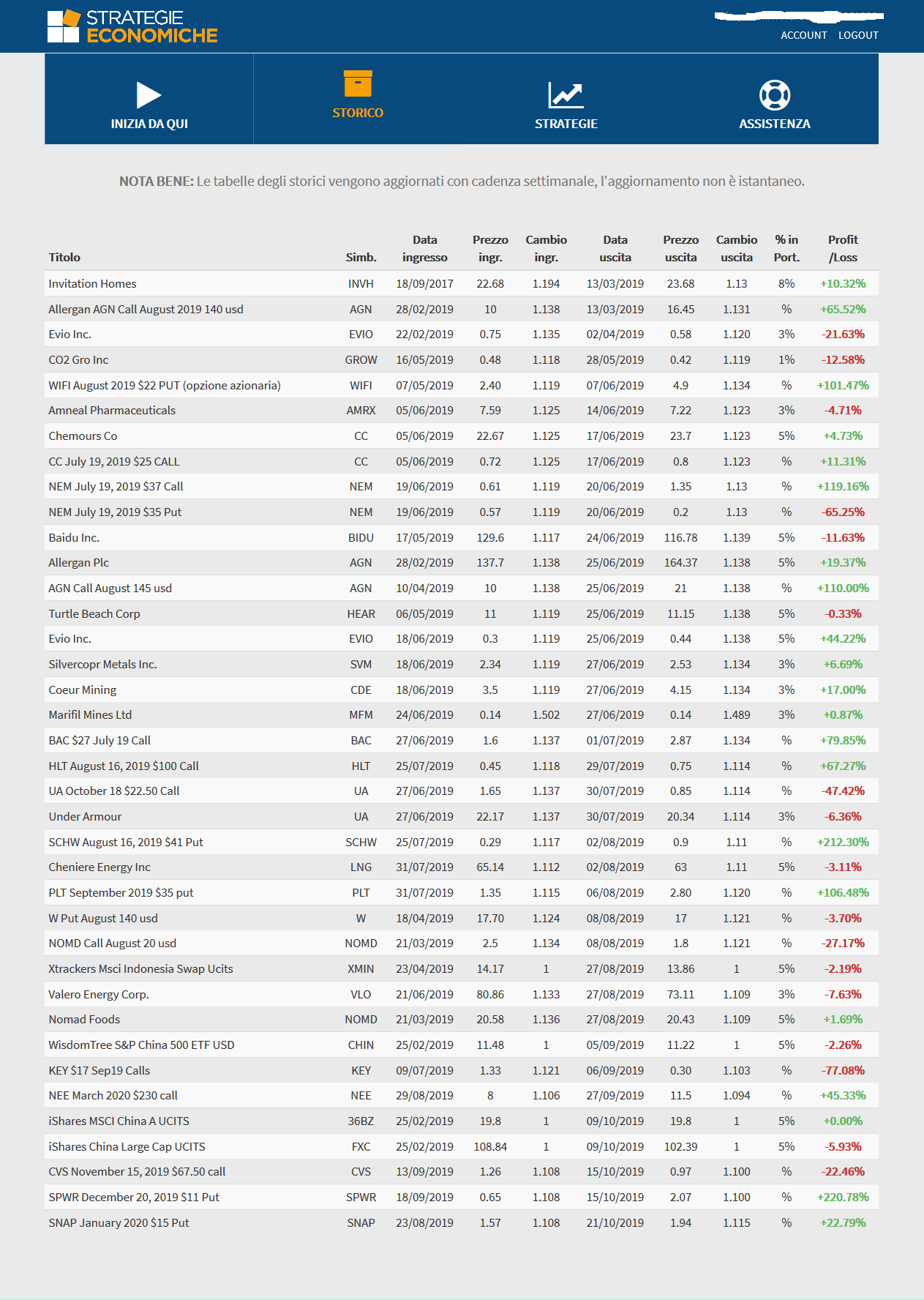Select Xtrackers Msci Indonesia Swap Ucits
The height and width of the screenshot is (1300, 924).
point(140,968)
